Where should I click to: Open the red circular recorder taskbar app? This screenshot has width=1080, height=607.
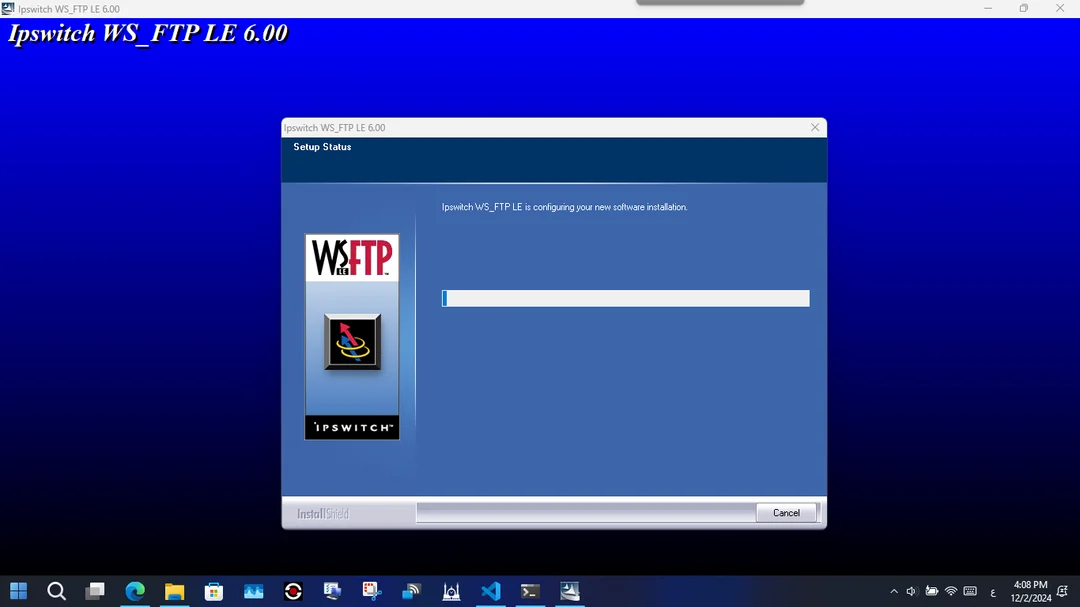pyautogui.click(x=293, y=591)
